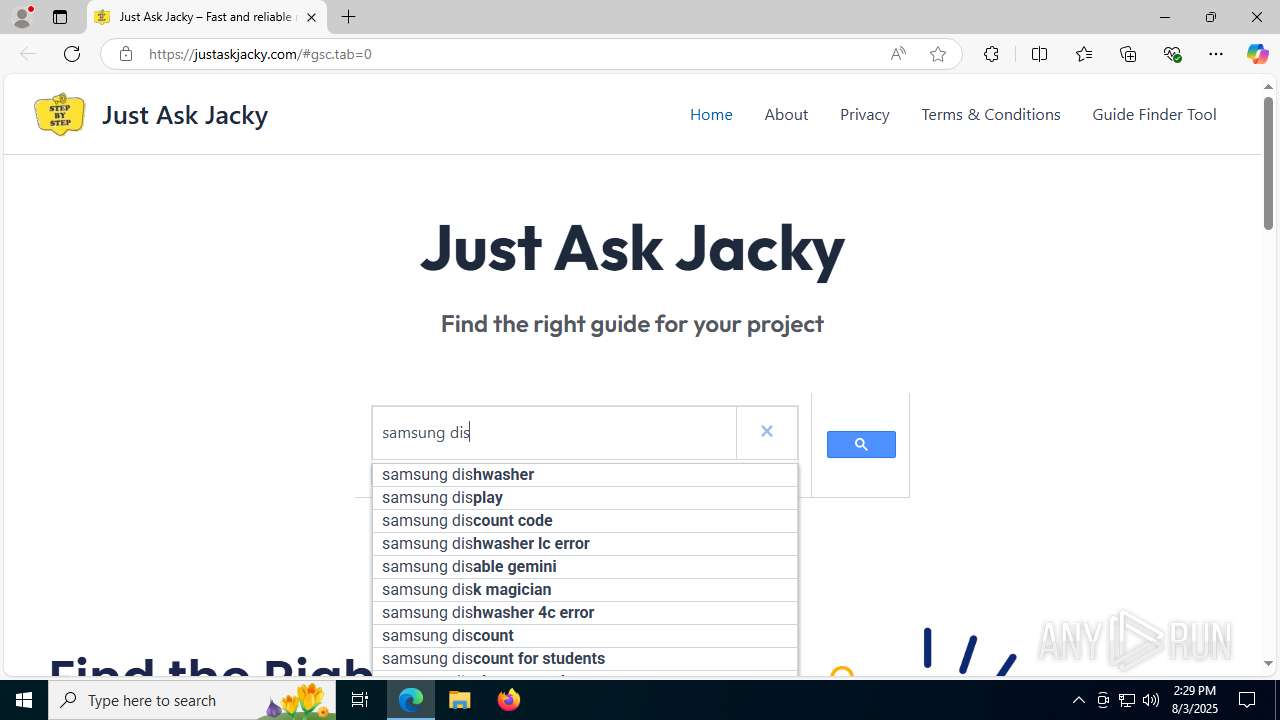Show hidden tray icons chevron
1280x720 pixels.
(1078, 700)
